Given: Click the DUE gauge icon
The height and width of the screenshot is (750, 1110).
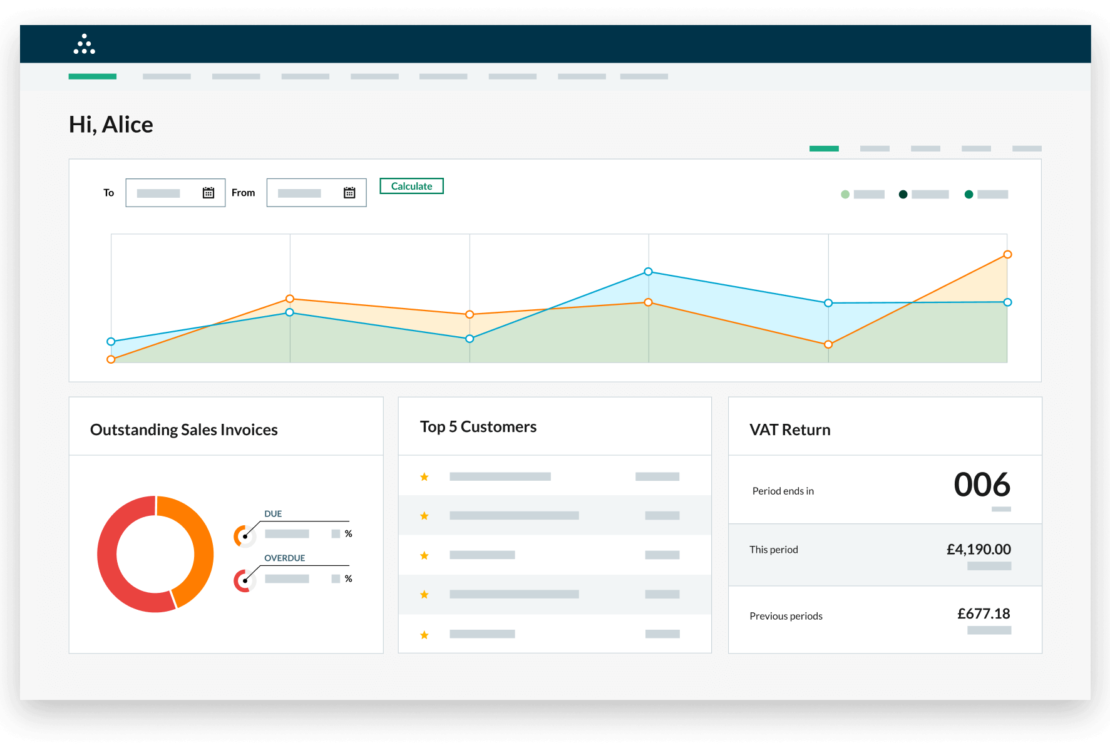Looking at the screenshot, I should 244,535.
